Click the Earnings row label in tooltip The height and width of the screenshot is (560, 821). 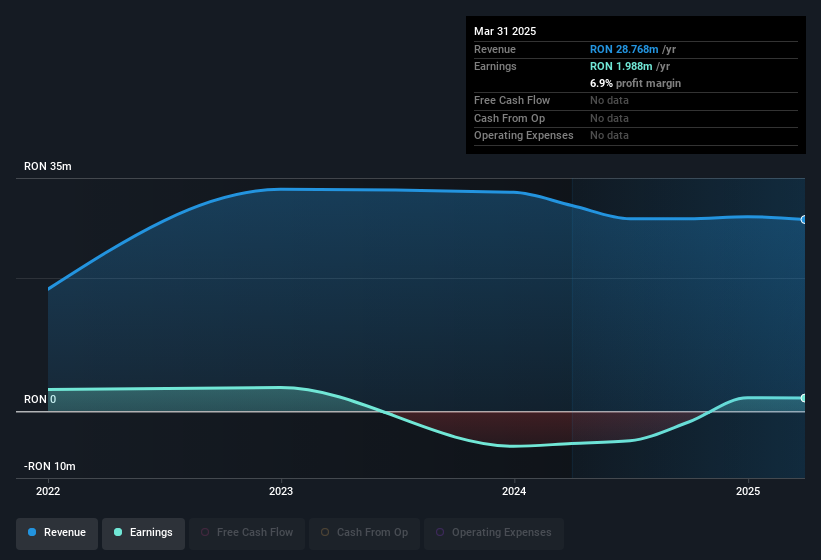(495, 66)
